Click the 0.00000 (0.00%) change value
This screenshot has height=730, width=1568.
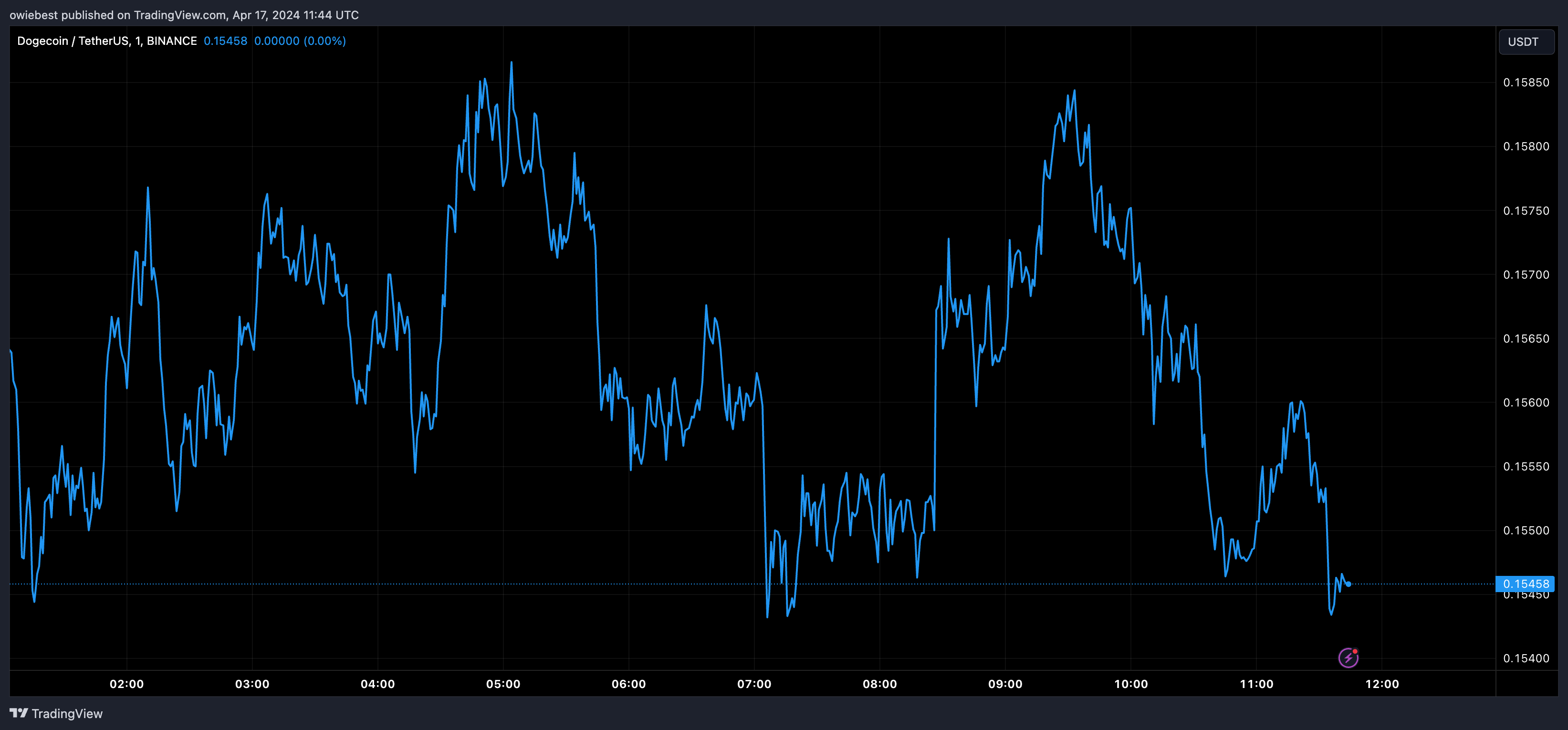tap(300, 41)
